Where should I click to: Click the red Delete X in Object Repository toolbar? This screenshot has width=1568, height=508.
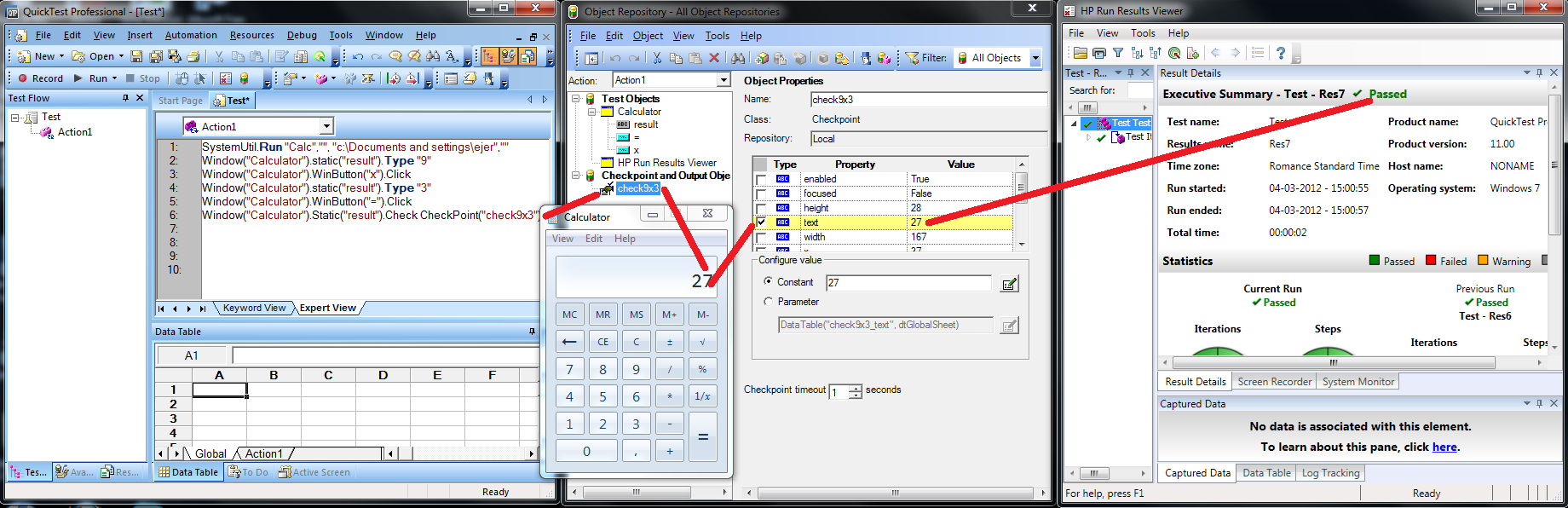(714, 58)
